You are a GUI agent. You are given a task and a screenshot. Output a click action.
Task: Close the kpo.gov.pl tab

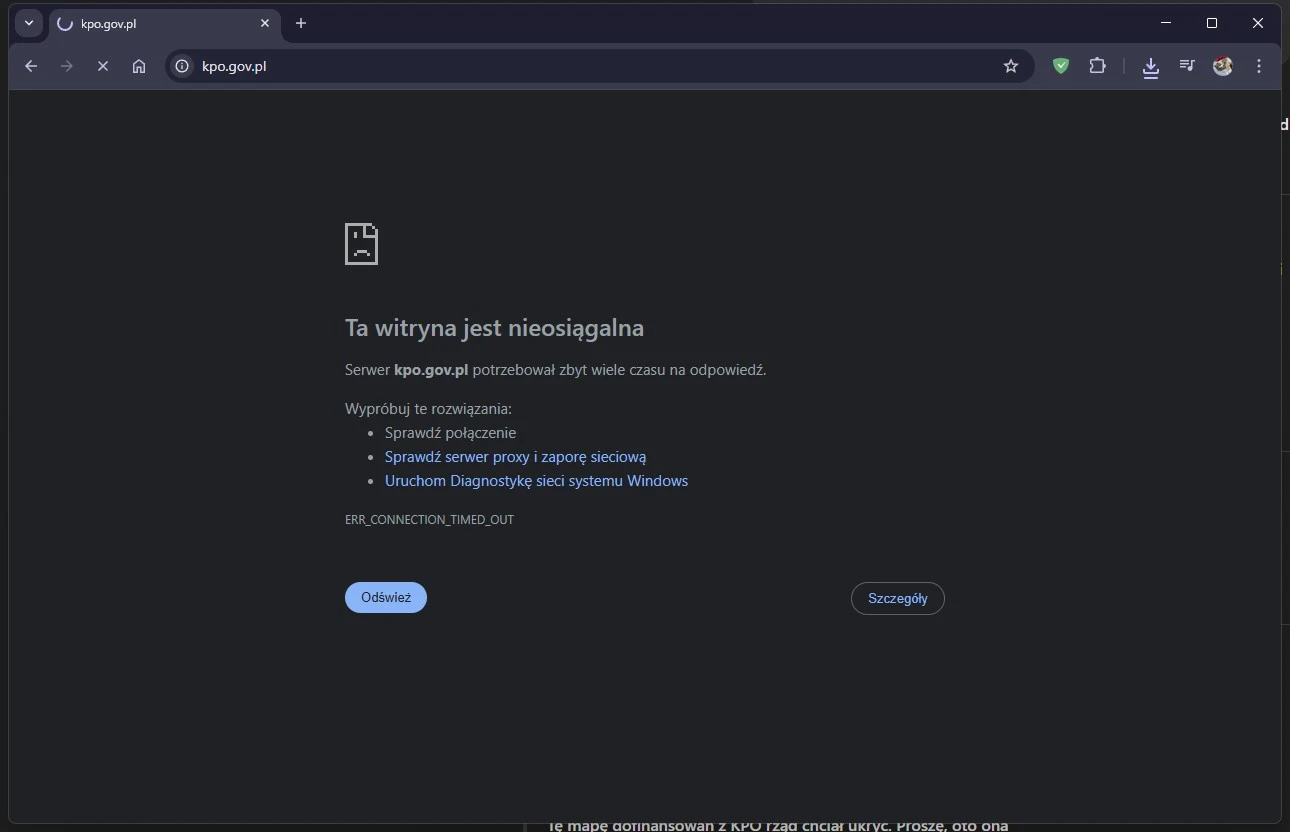265,23
